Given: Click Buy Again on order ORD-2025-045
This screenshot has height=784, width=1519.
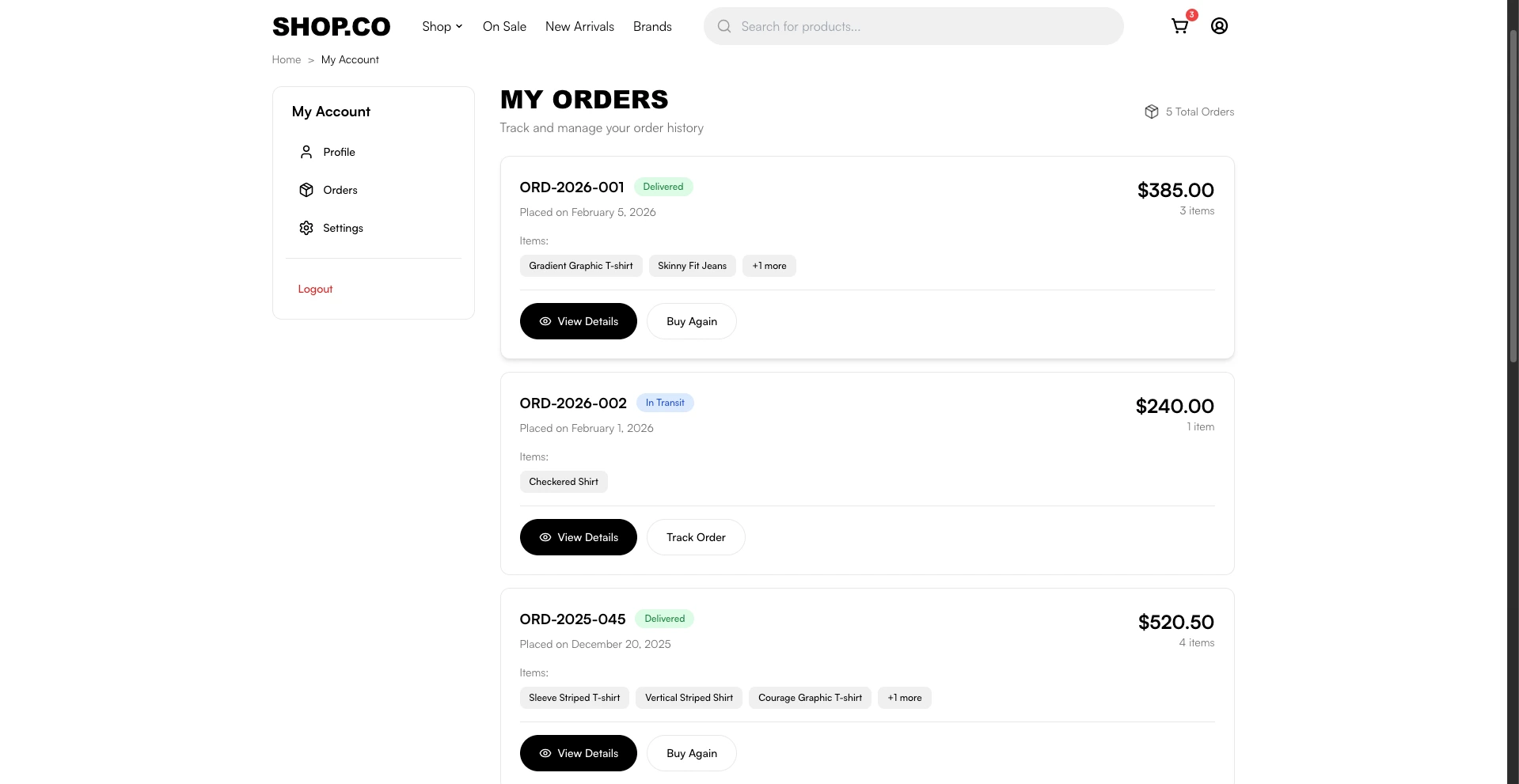Looking at the screenshot, I should [691, 753].
